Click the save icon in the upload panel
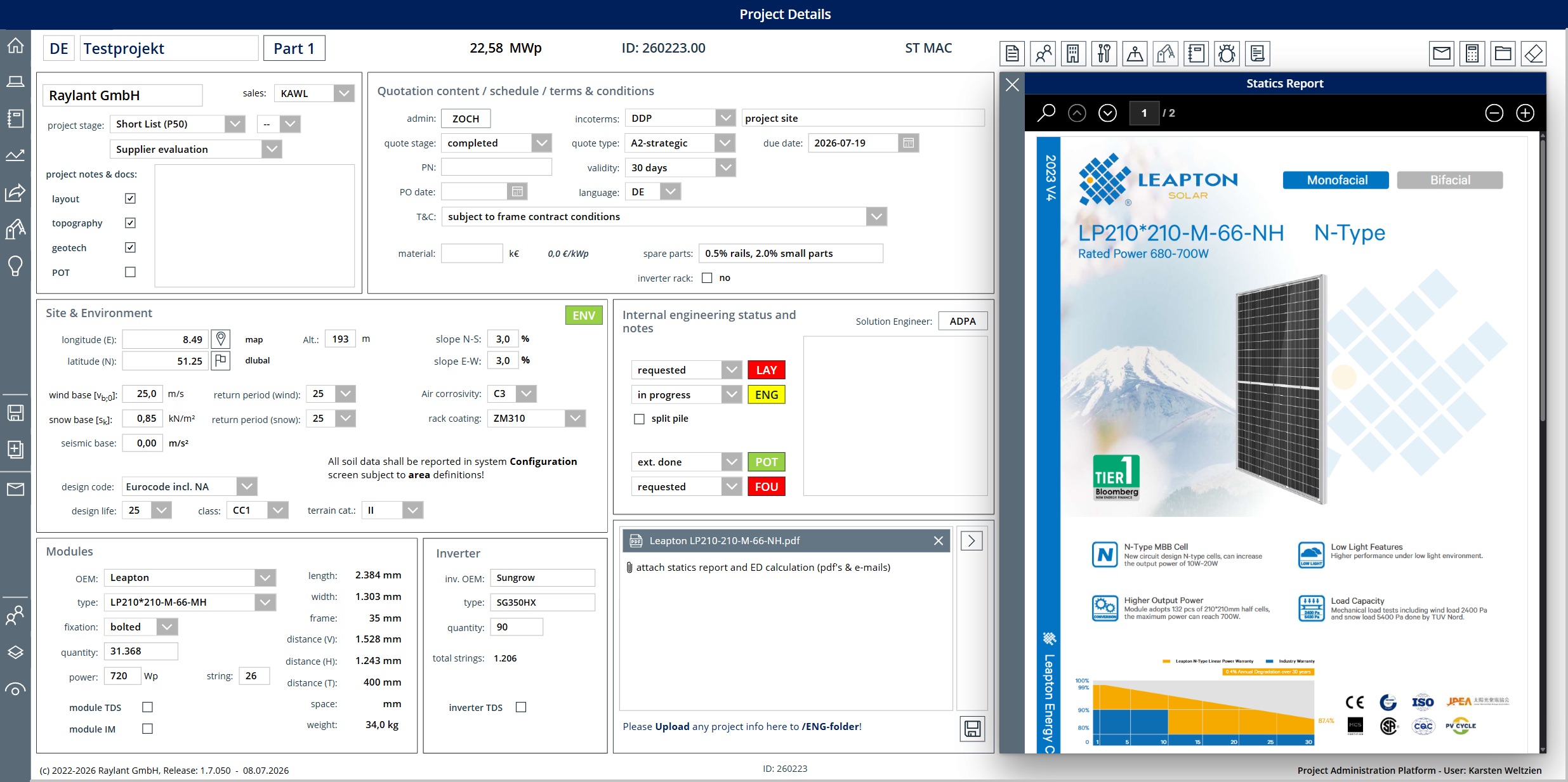 pos(972,729)
